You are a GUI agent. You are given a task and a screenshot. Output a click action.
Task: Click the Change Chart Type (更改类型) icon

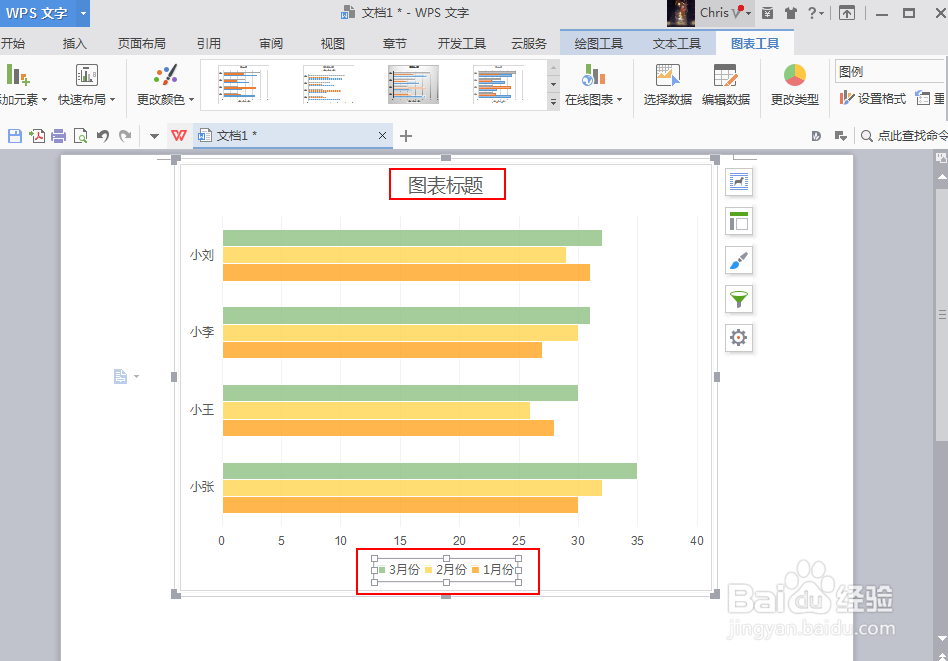click(x=794, y=85)
